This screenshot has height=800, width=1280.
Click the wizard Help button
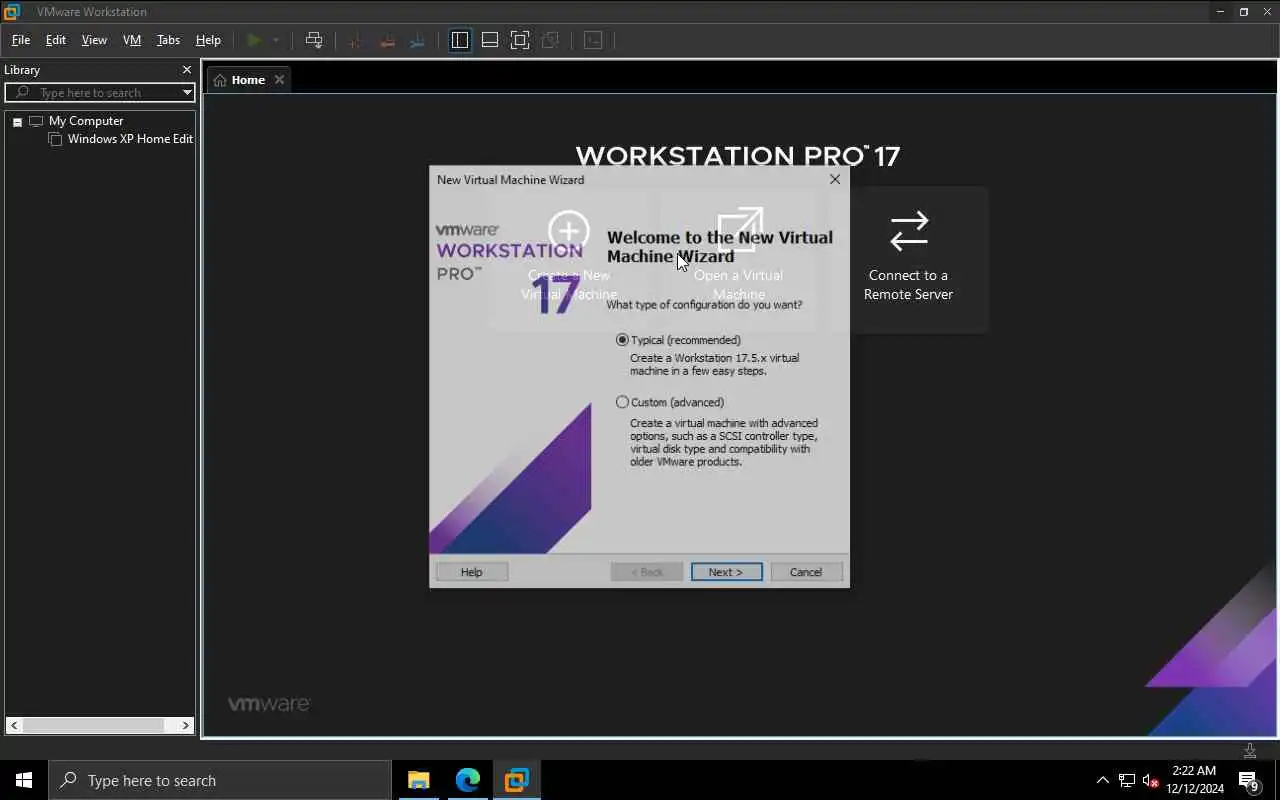(472, 572)
